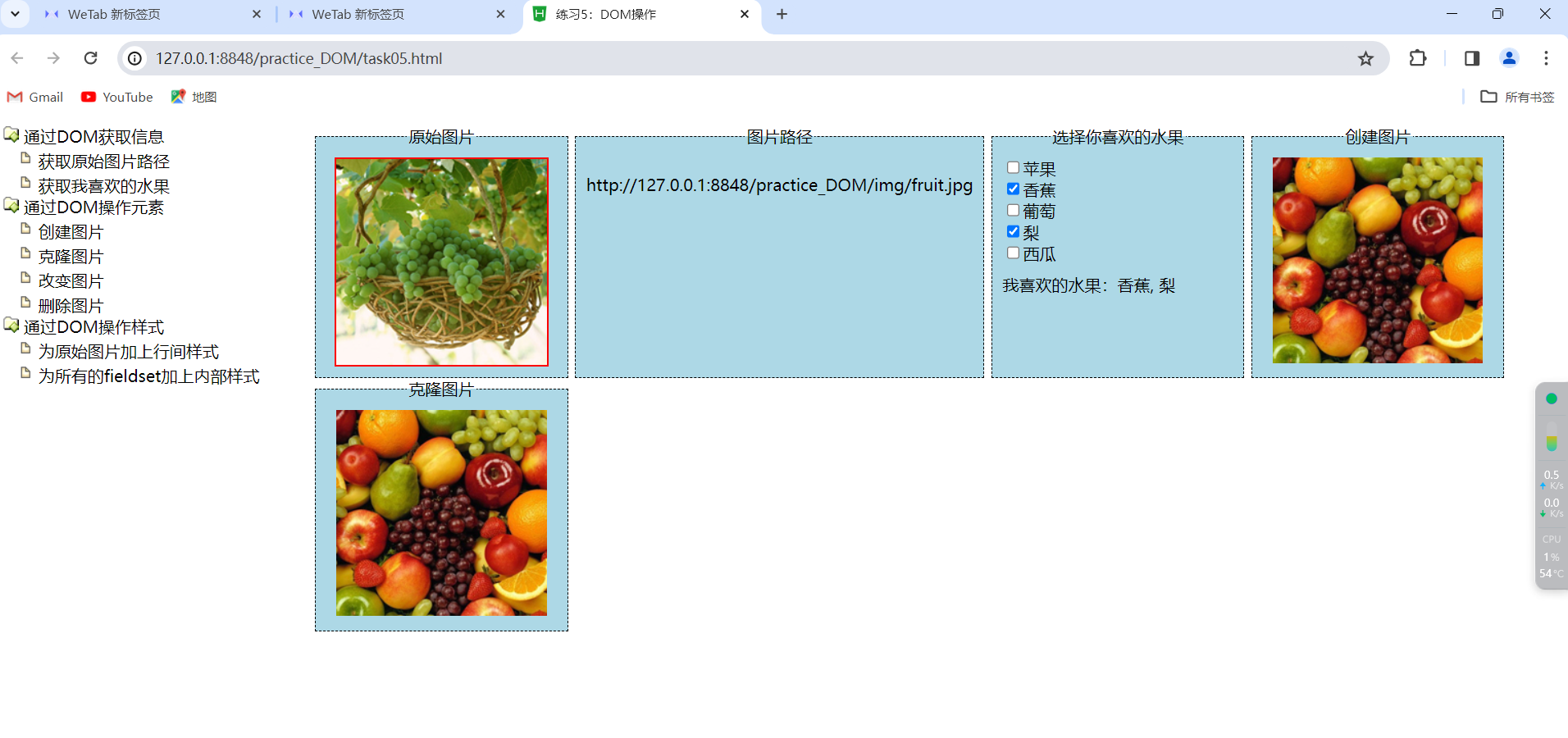The image size is (1568, 738).
Task: Enable the 西瓜 checkbox
Action: 1013,253
